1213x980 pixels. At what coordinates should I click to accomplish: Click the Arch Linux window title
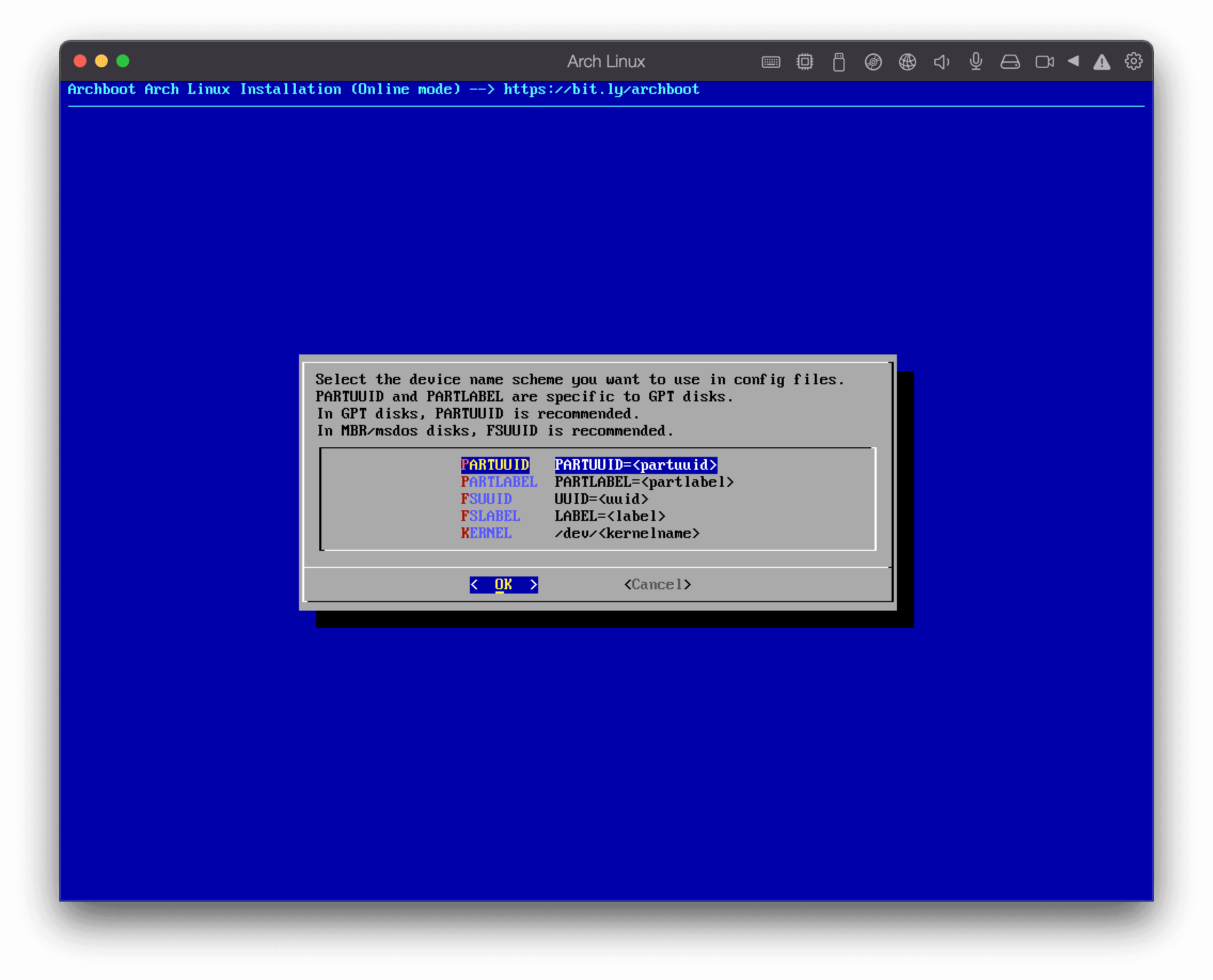point(606,61)
